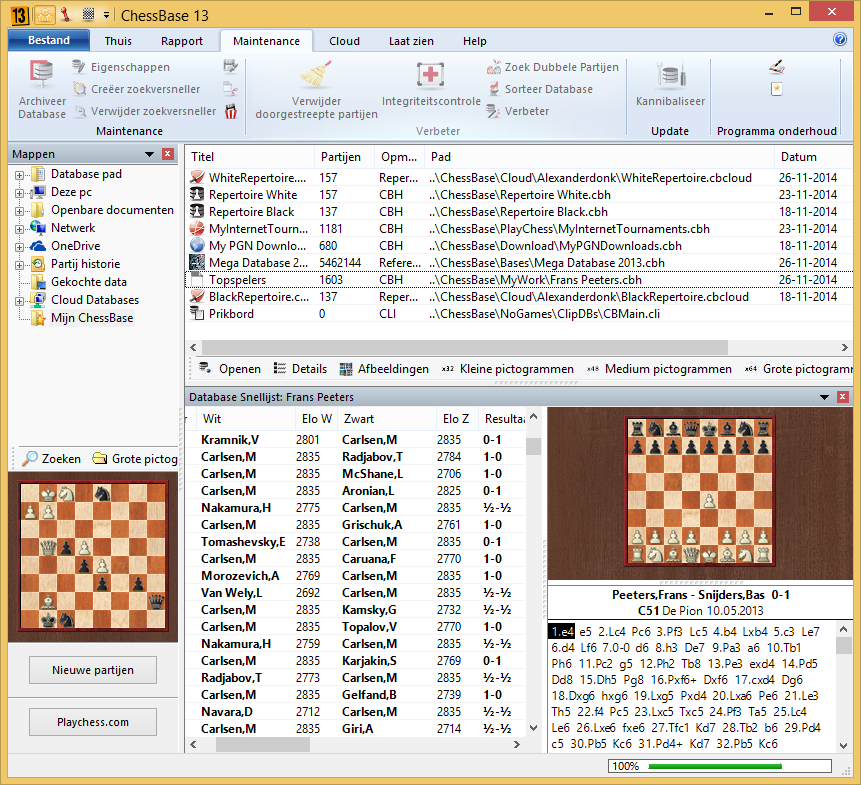861x785 pixels.
Task: Click the Archiveer Database icon
Action: click(42, 75)
